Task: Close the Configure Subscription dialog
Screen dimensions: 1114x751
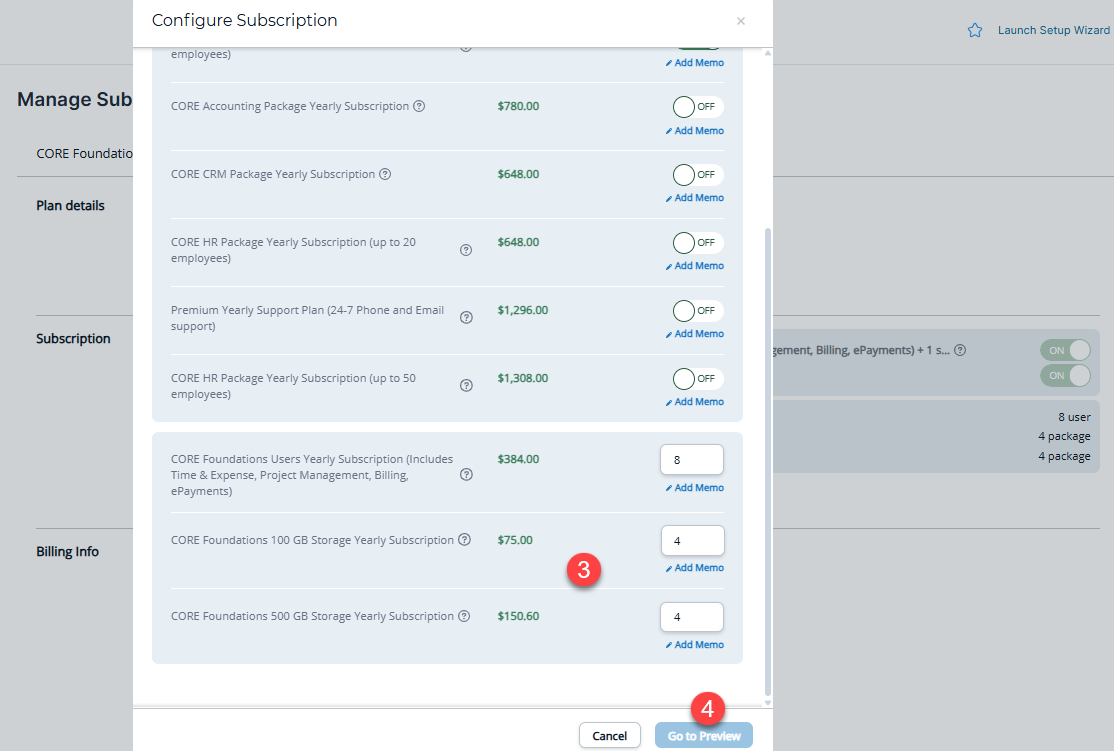Action: point(741,21)
